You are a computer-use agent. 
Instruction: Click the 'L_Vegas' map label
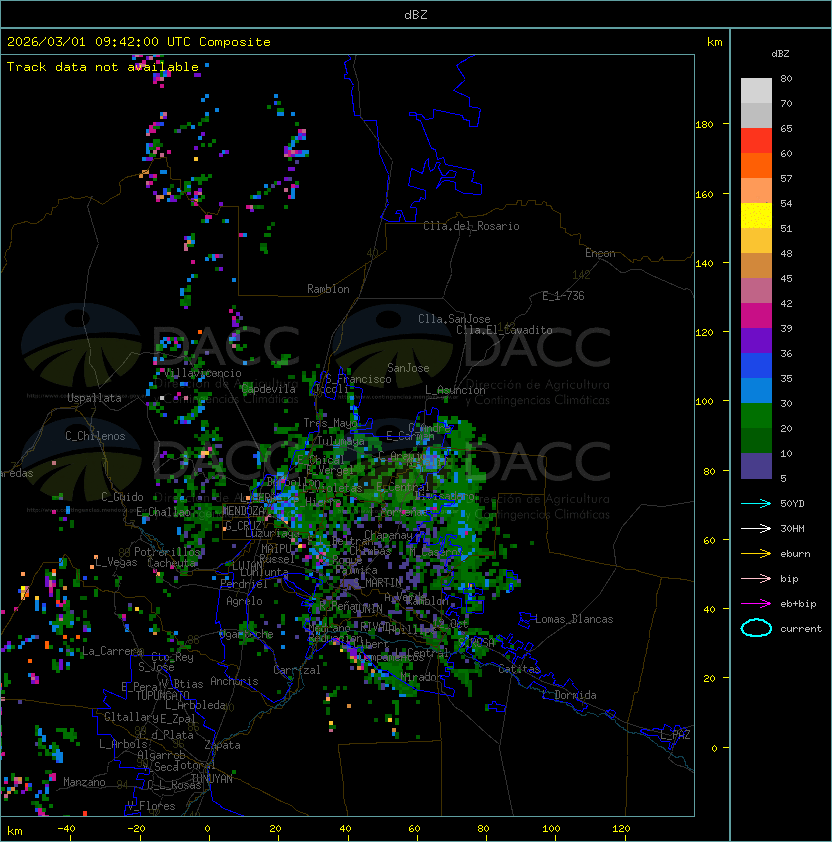click(116, 562)
